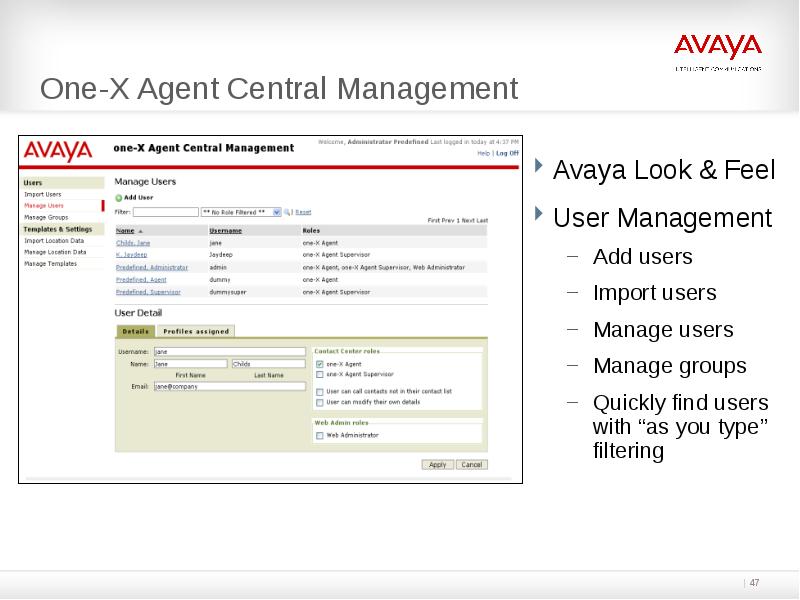Click the one-X Agent Supervisor role for Jaydeep
This screenshot has width=800, height=600.
tap(336, 255)
